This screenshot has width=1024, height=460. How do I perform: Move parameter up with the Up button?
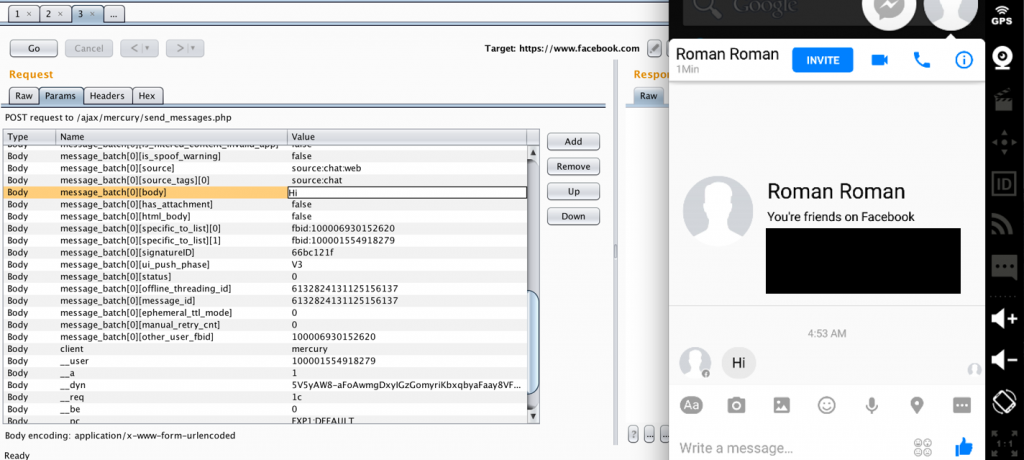pyautogui.click(x=573, y=191)
